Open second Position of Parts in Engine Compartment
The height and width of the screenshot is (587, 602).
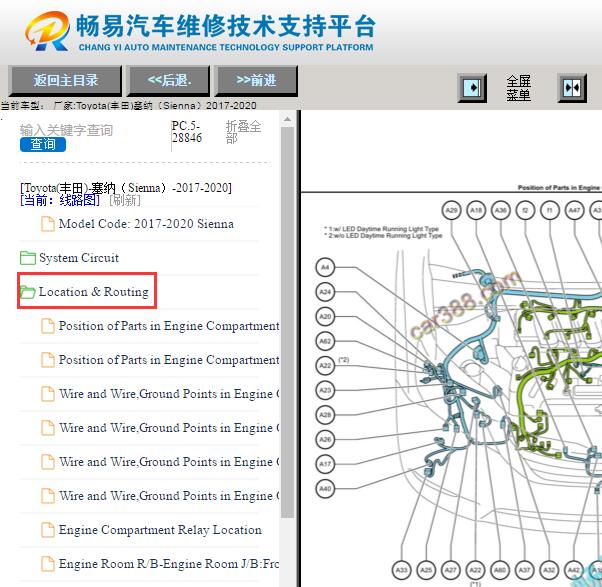169,360
